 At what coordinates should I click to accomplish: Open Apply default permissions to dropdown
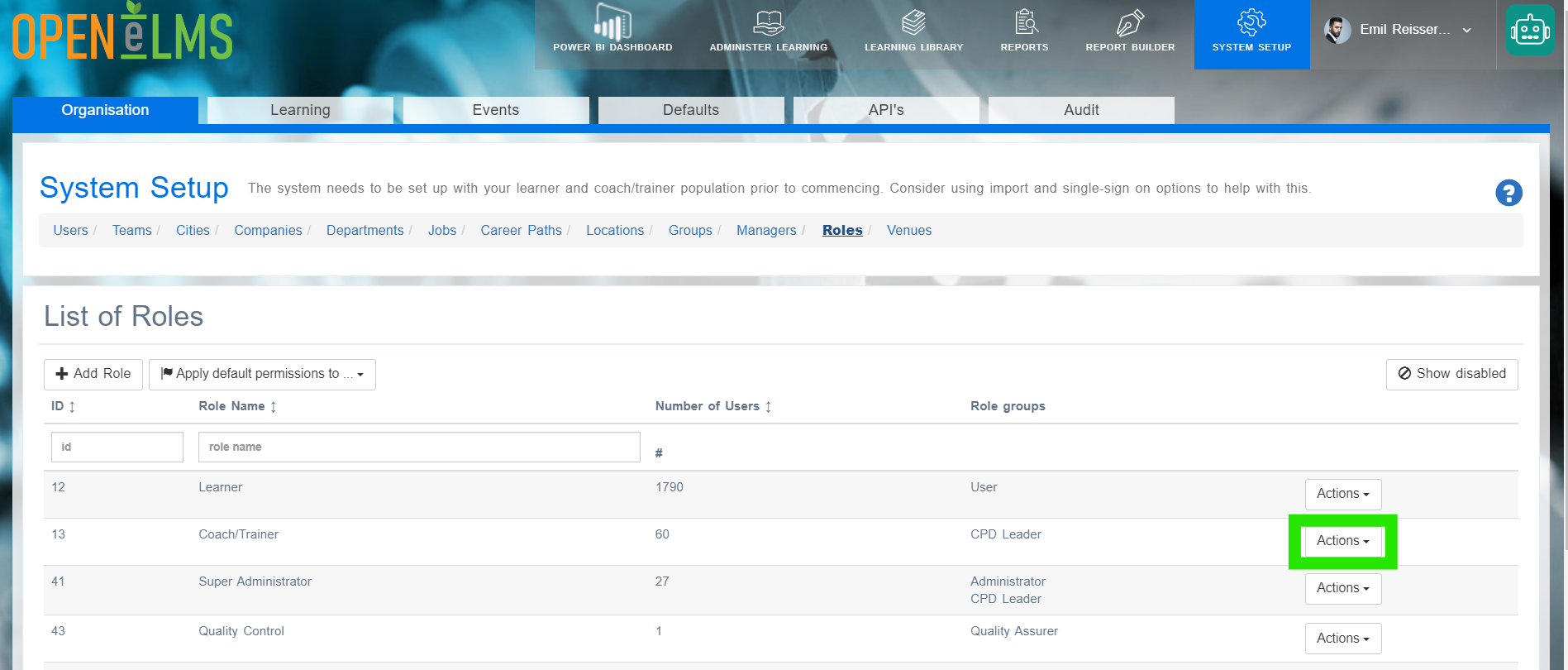262,374
